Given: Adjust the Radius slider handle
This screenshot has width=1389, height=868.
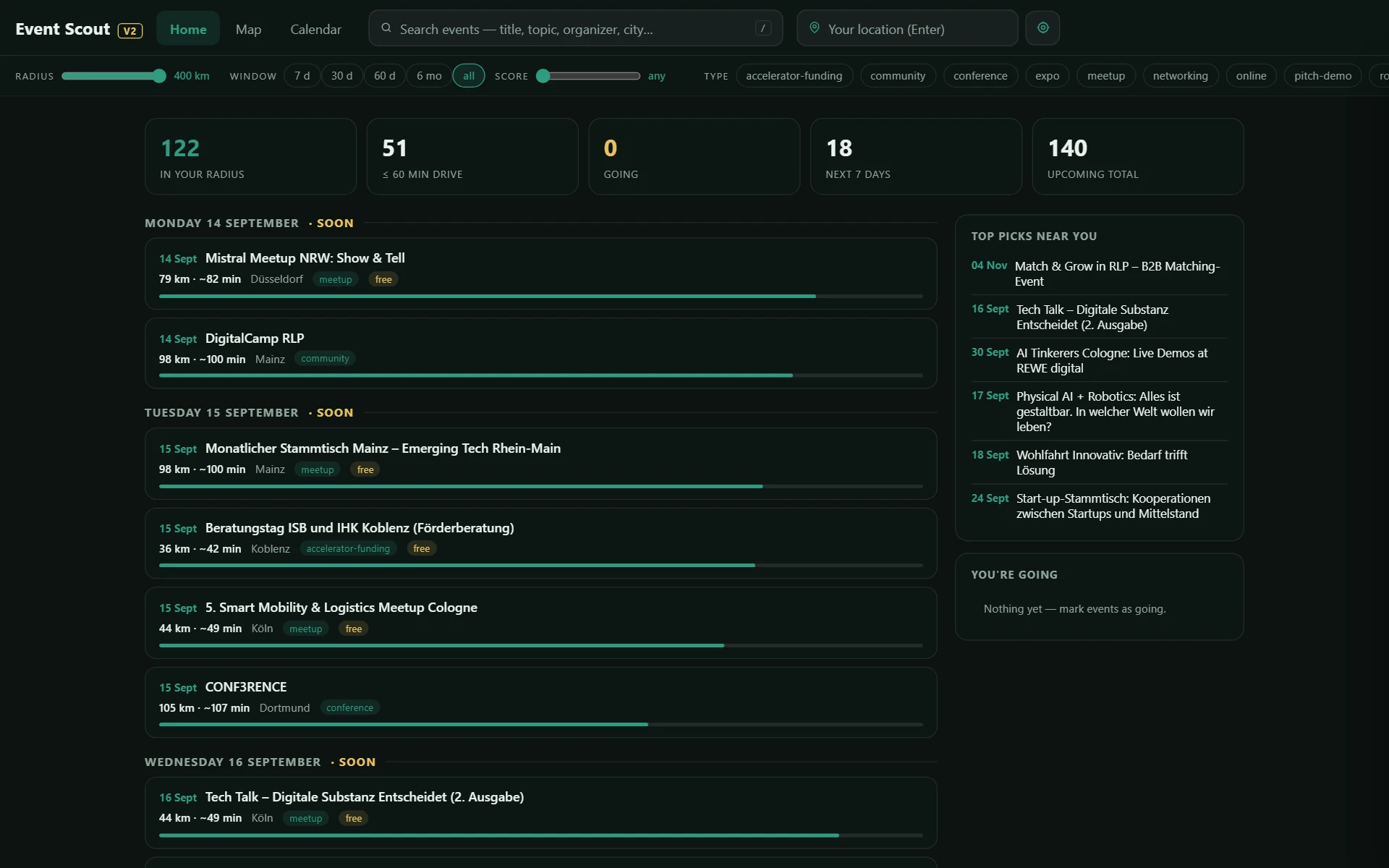Looking at the screenshot, I should coord(159,76).
